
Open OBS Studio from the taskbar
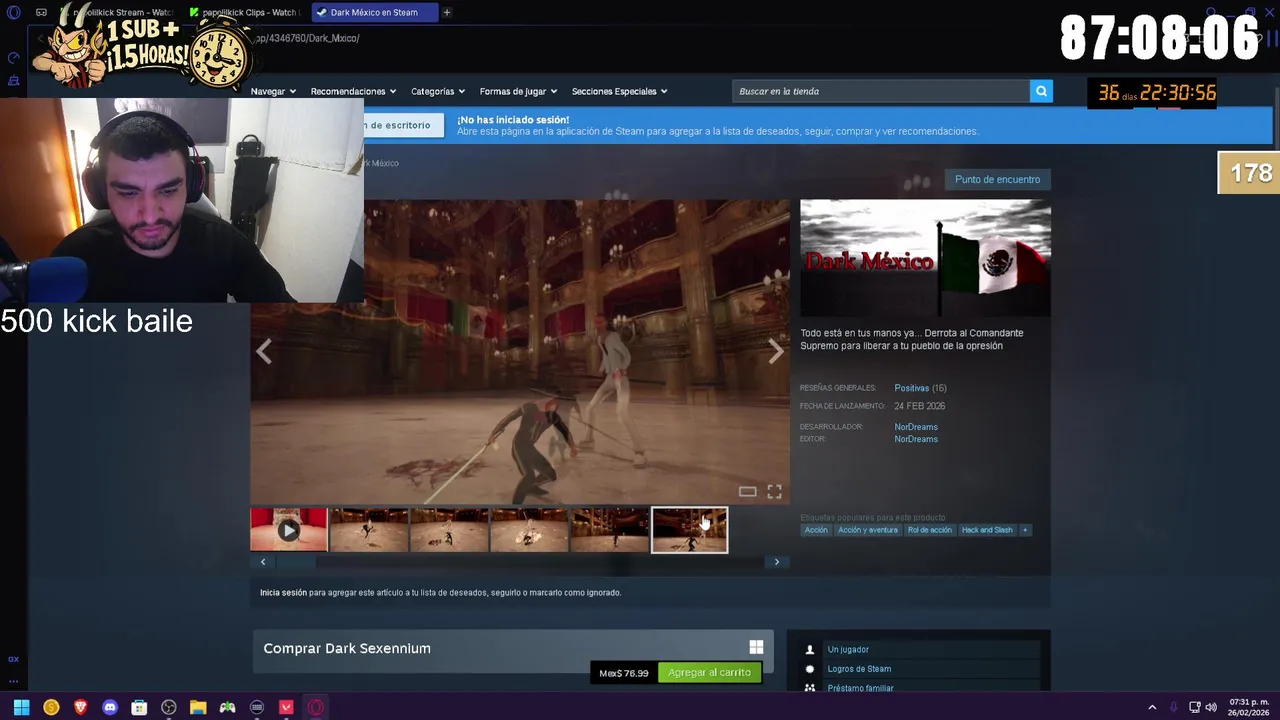click(169, 707)
